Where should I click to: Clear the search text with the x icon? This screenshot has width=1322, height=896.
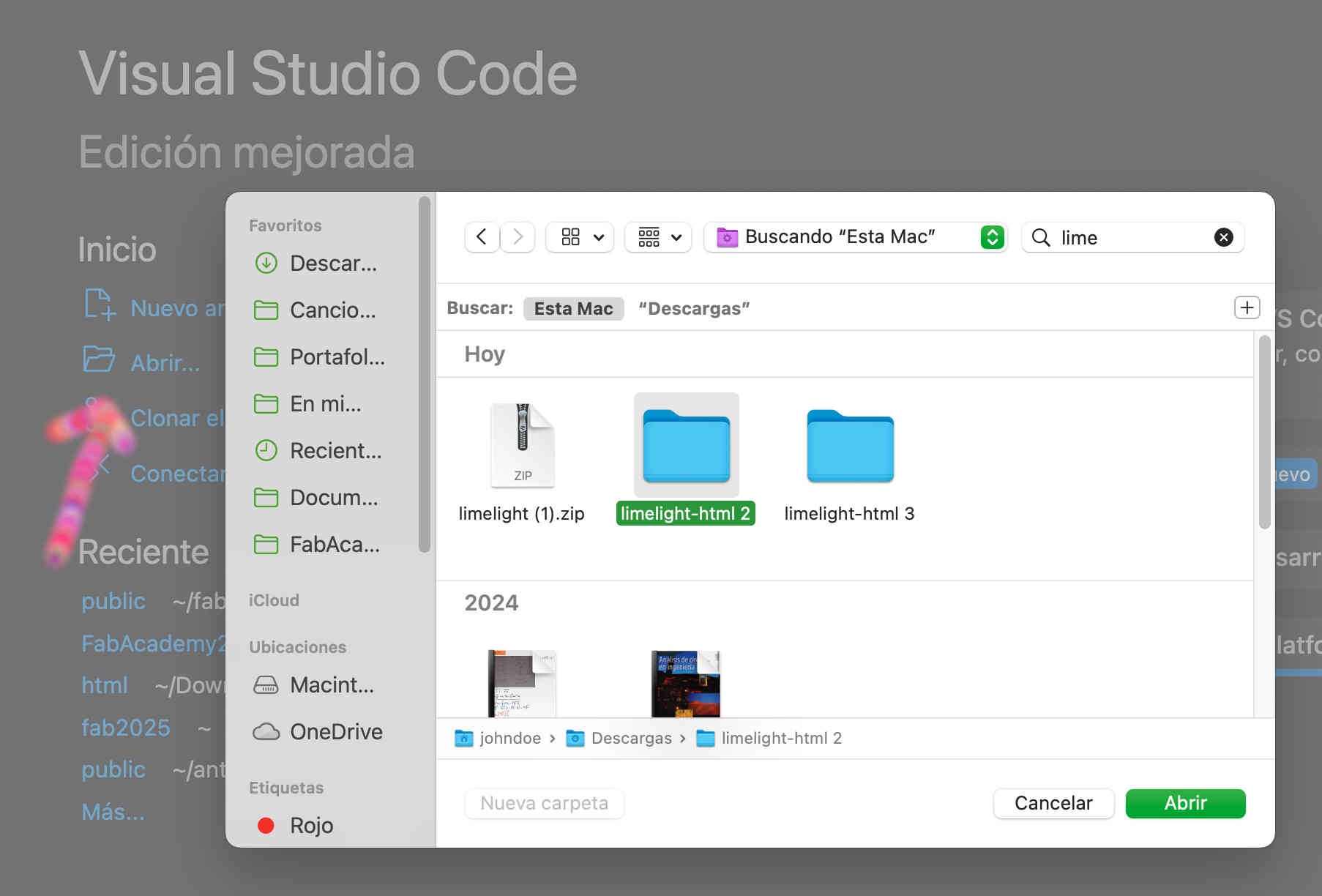coord(1223,237)
